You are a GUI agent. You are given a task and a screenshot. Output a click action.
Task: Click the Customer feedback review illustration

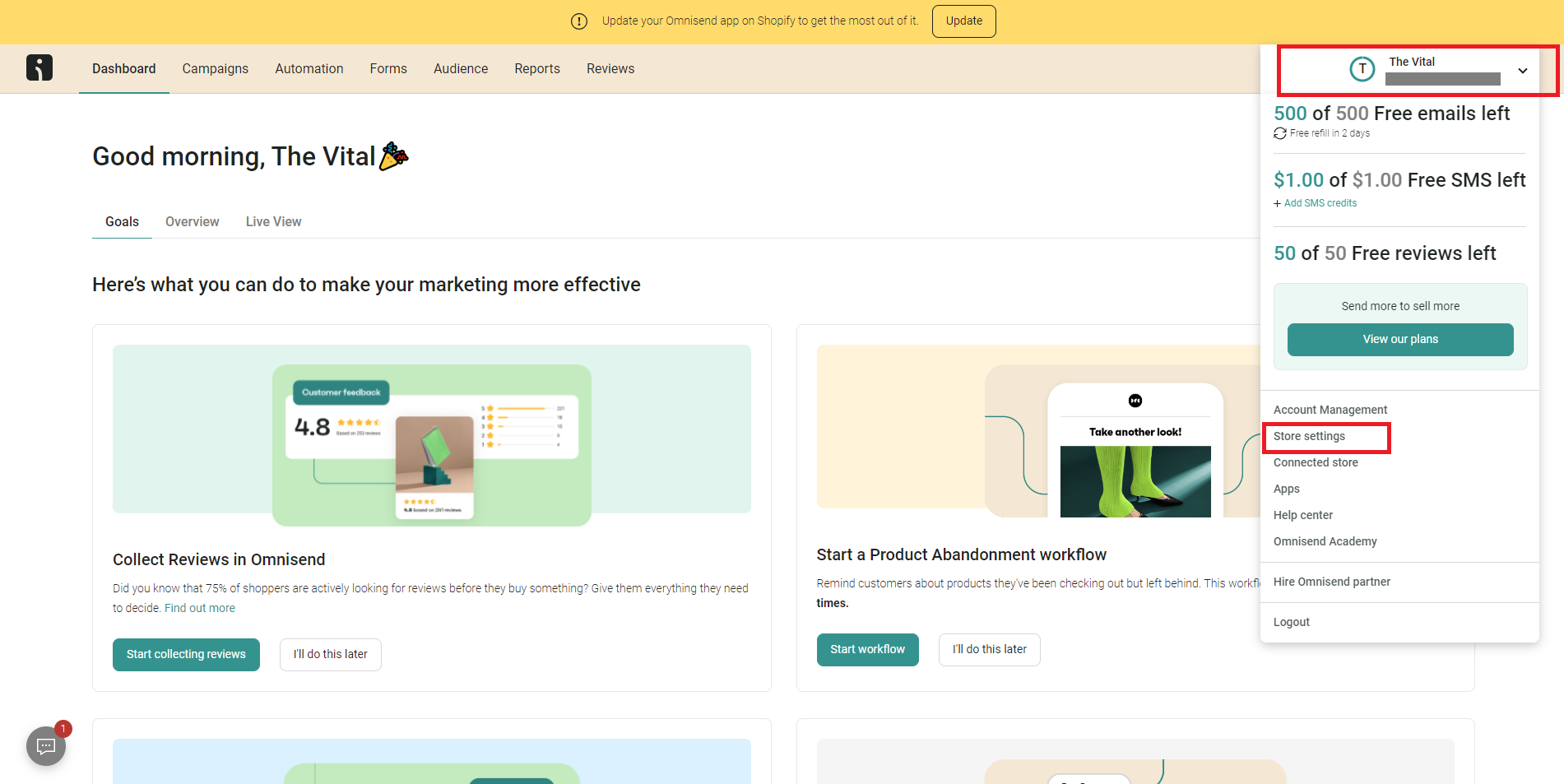(431, 436)
